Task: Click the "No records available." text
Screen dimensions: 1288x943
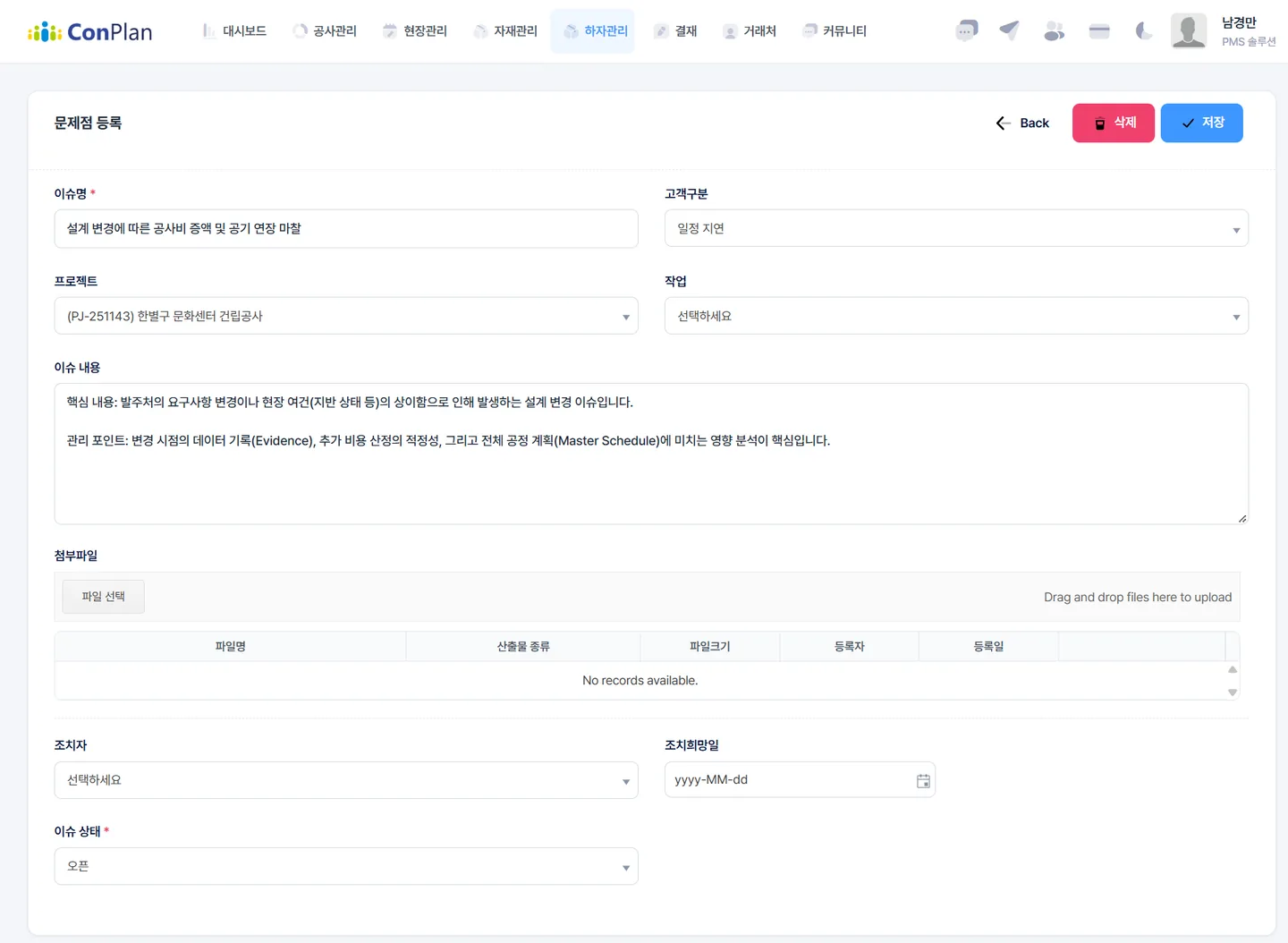Action: [x=640, y=681]
